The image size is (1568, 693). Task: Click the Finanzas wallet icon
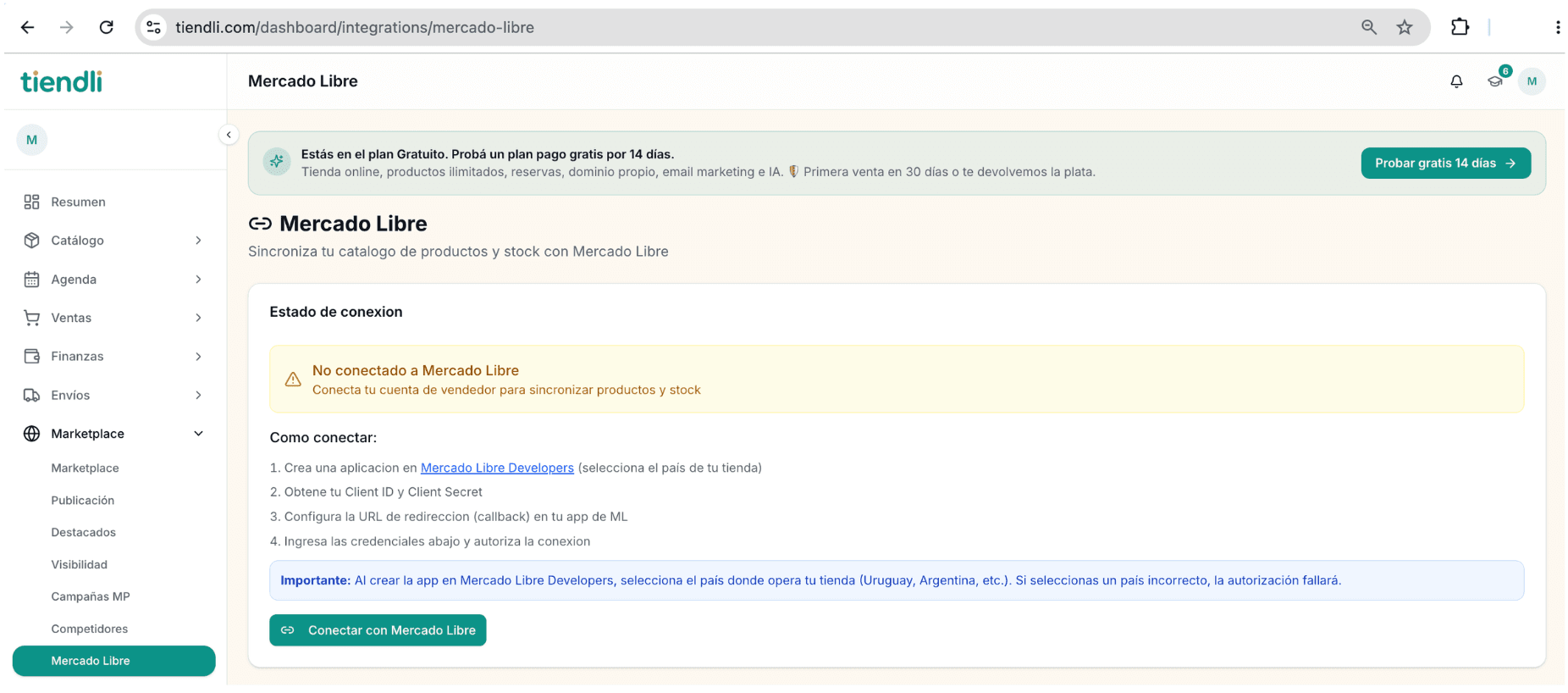coord(32,357)
